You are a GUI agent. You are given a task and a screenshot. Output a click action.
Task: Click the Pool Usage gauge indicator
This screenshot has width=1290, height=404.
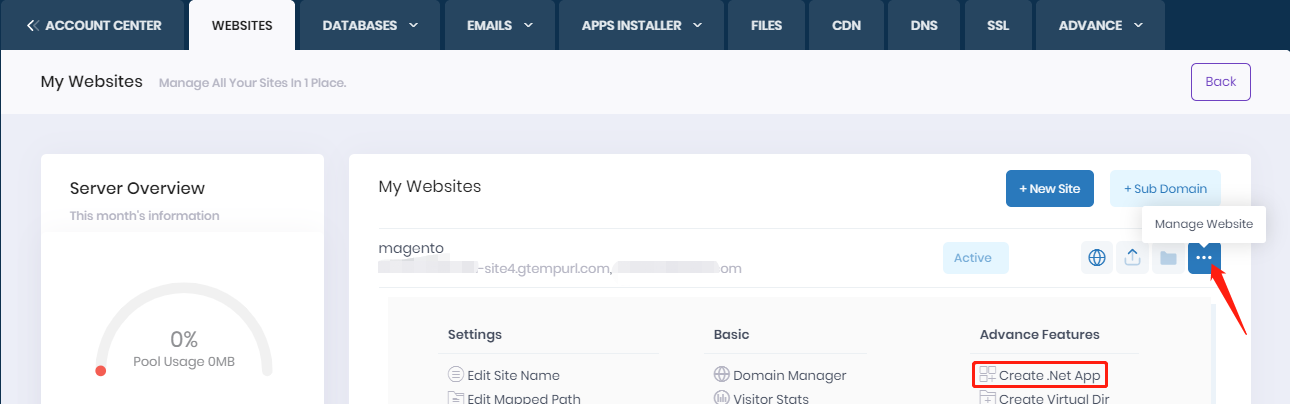tap(100, 371)
